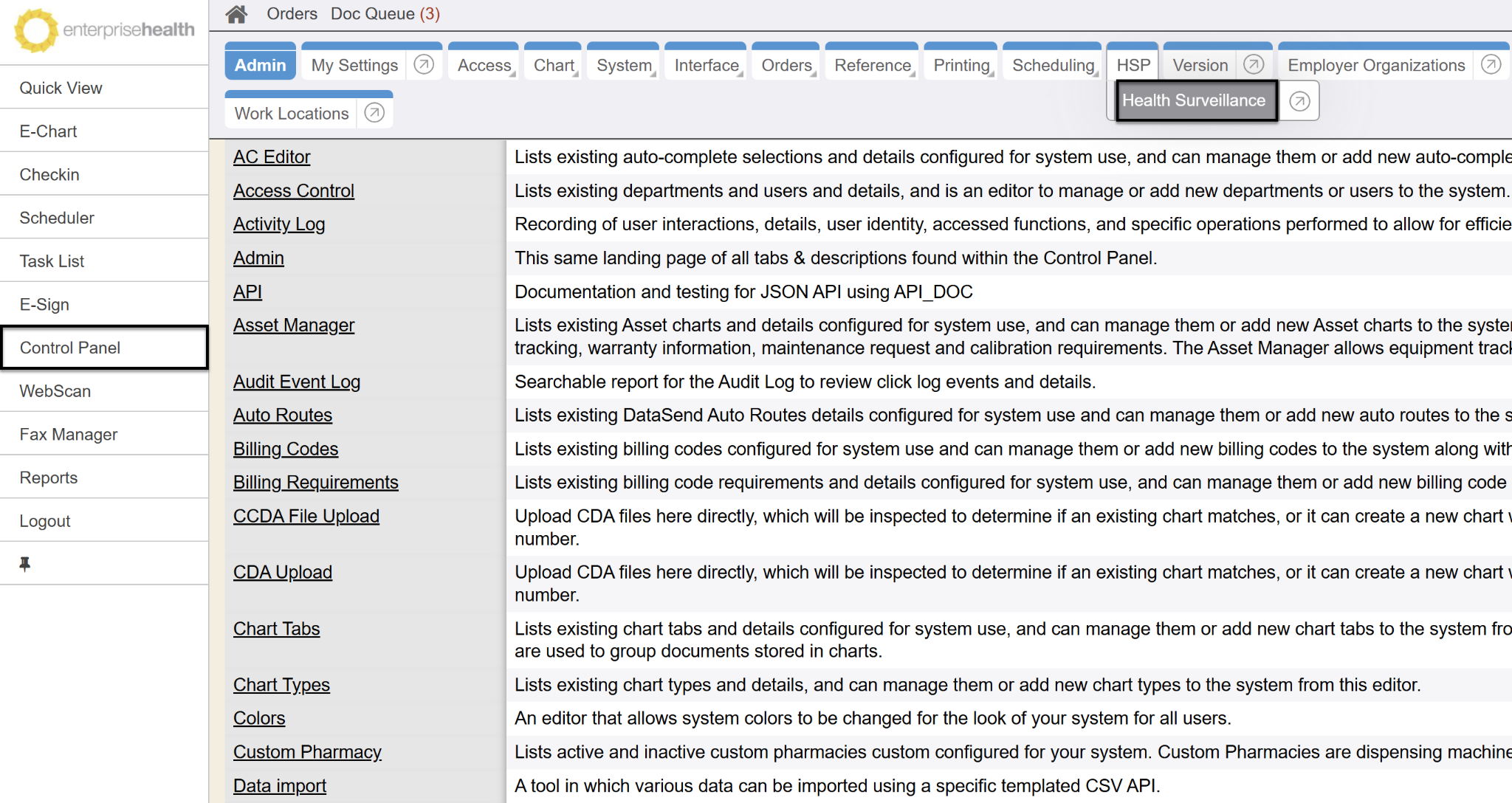1512x803 pixels.
Task: Click the enterprisehealth logo
Action: [103, 30]
